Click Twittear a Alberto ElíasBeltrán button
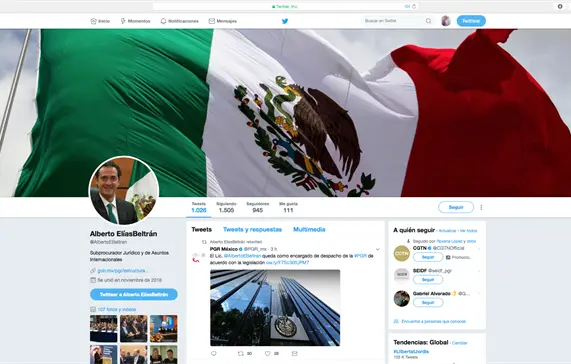571x364 pixels. click(134, 294)
